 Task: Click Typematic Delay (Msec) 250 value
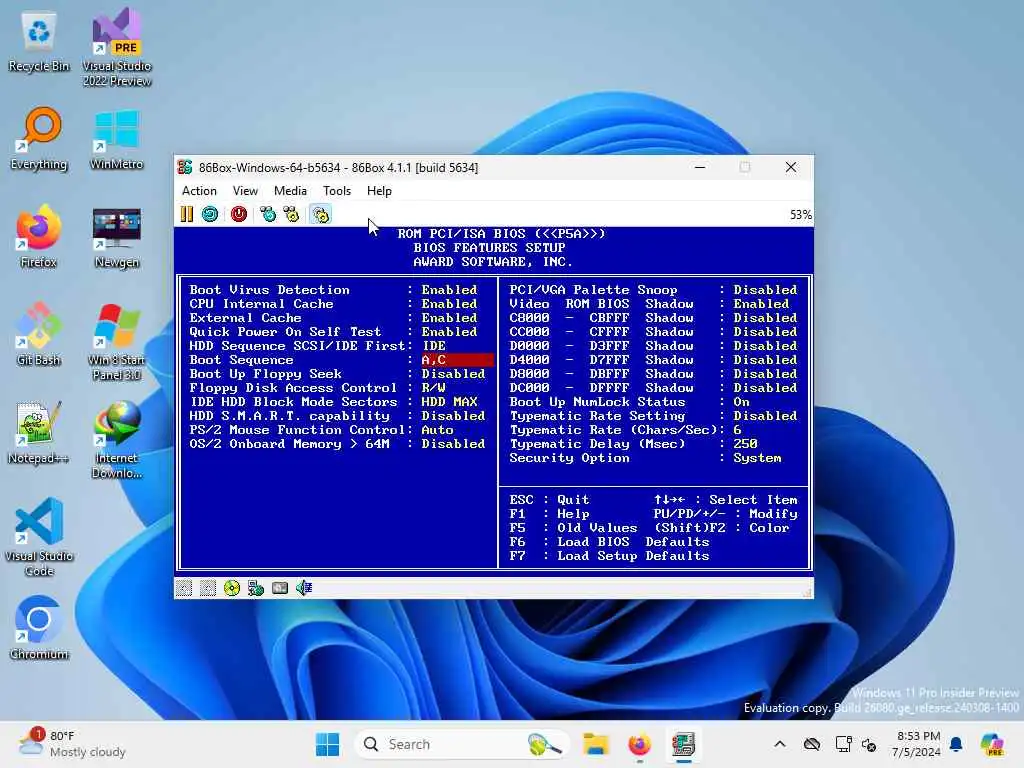coord(745,444)
